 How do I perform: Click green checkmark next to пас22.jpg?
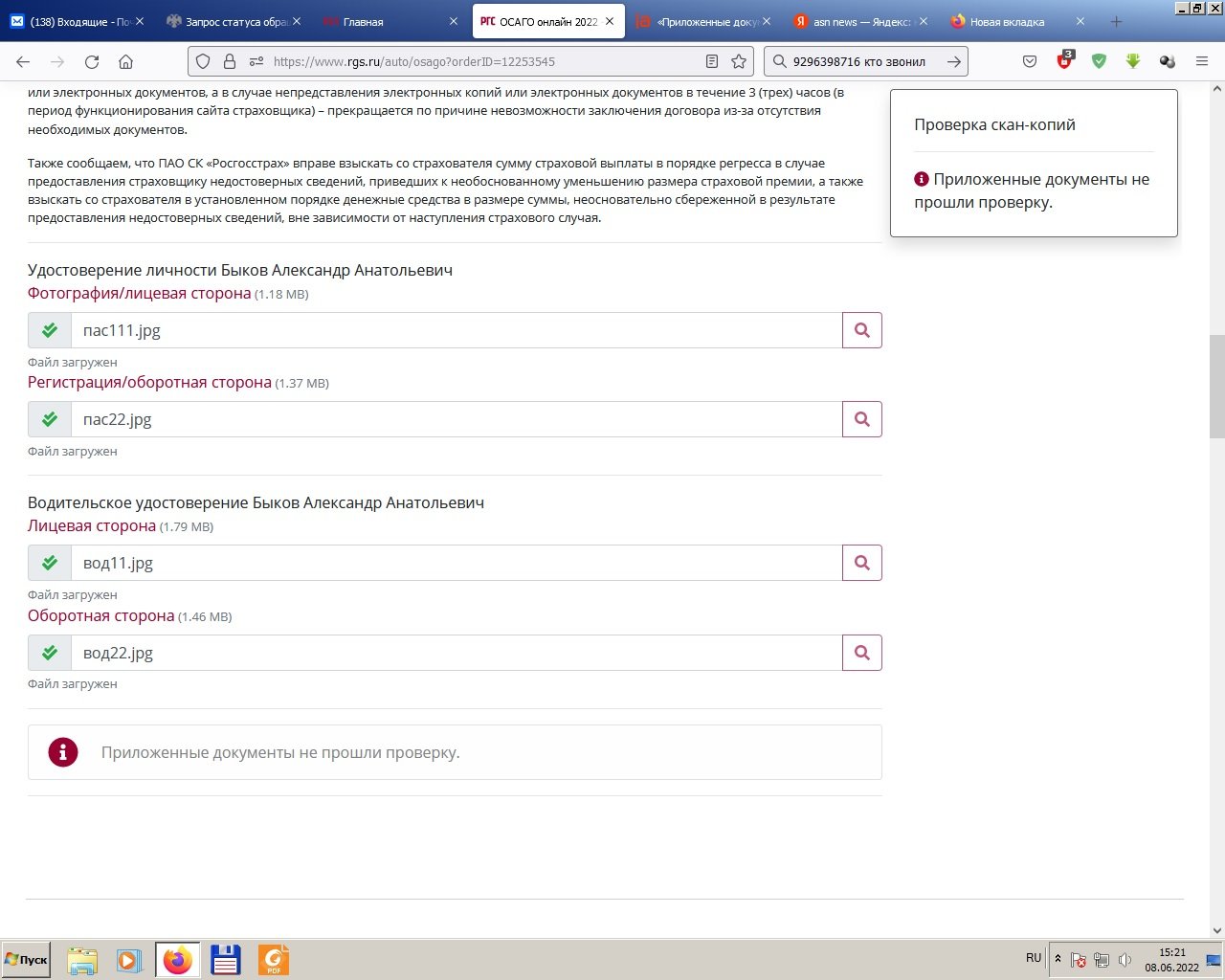click(50, 419)
